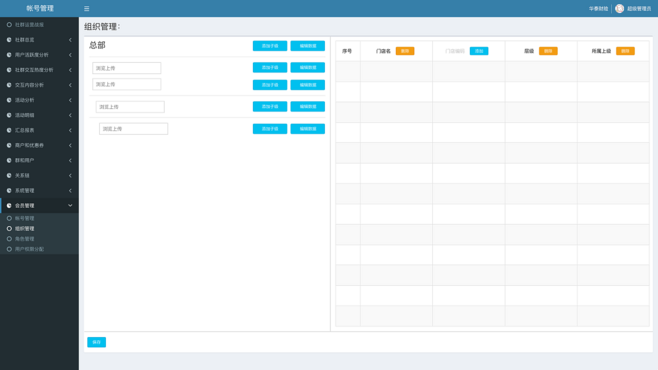The height and width of the screenshot is (370, 658).
Task: Click the blue button in the 门店编码 header
Action: [x=479, y=51]
